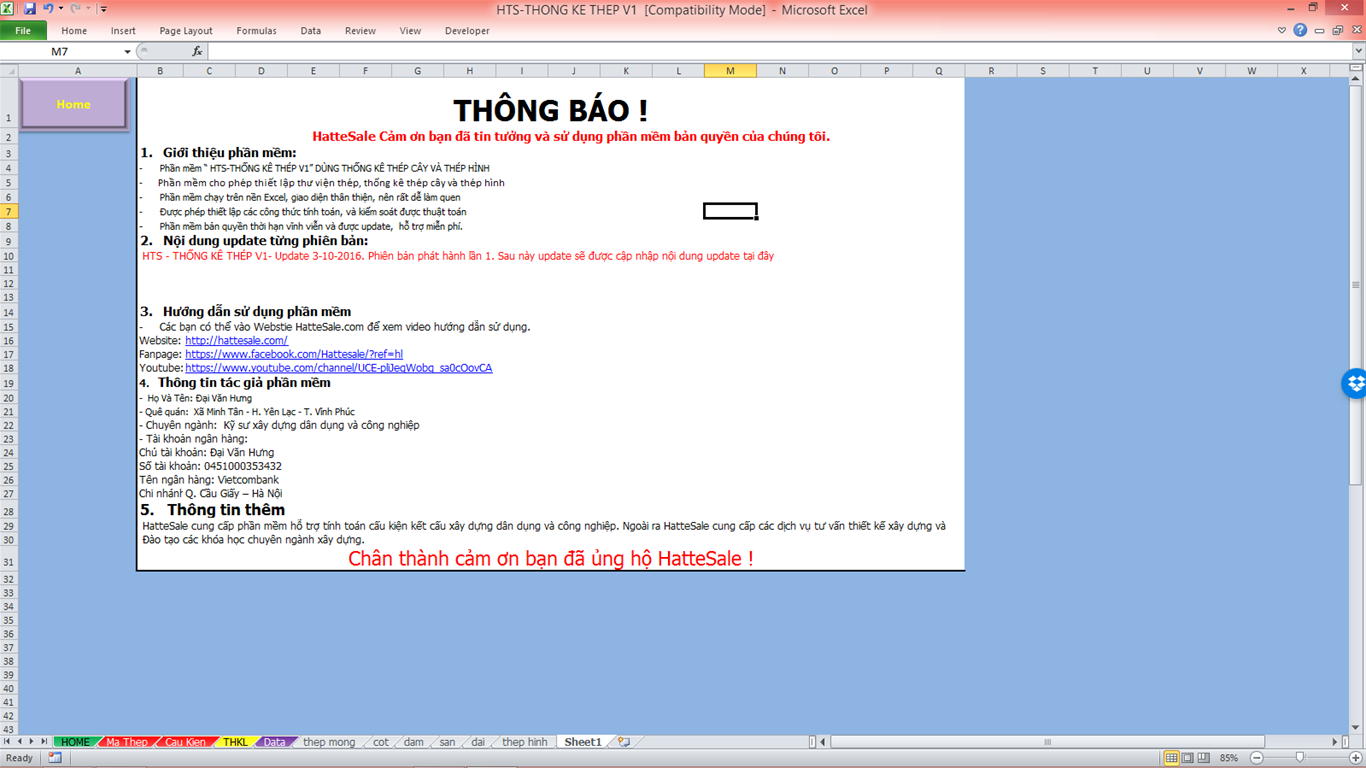Open the File tab
Image resolution: width=1366 pixels, height=768 pixels.
[23, 31]
